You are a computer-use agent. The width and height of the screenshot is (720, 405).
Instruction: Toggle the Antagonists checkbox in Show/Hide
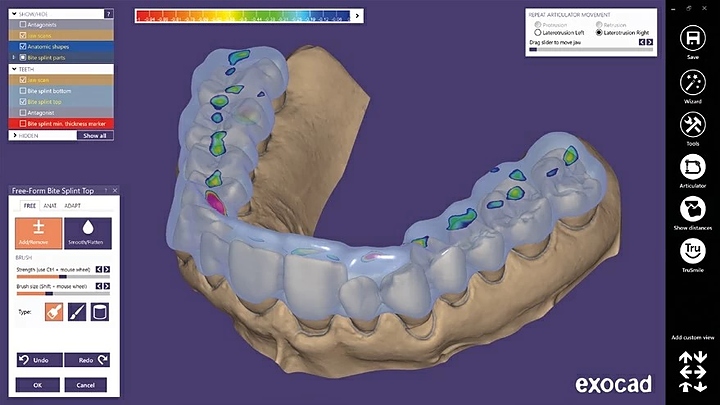(23, 24)
